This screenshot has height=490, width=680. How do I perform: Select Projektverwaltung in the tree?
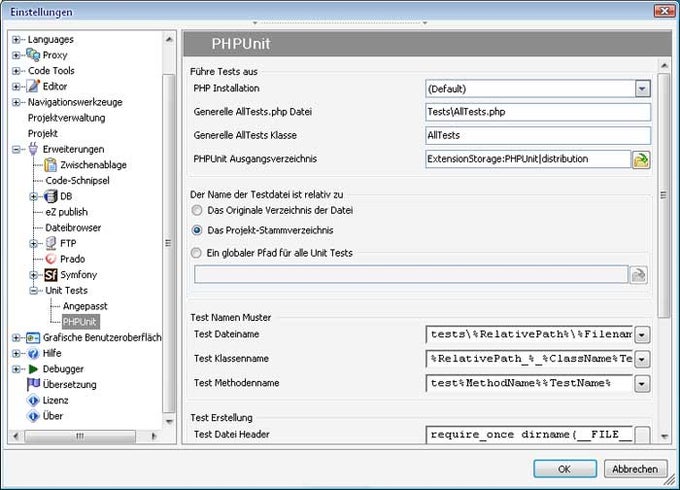click(x=66, y=118)
